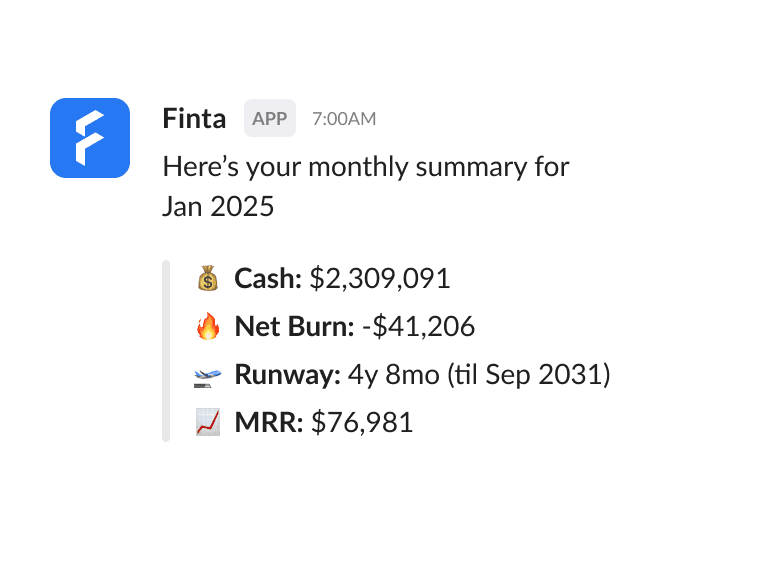
Task: Open the Finta sender name
Action: pyautogui.click(x=194, y=119)
